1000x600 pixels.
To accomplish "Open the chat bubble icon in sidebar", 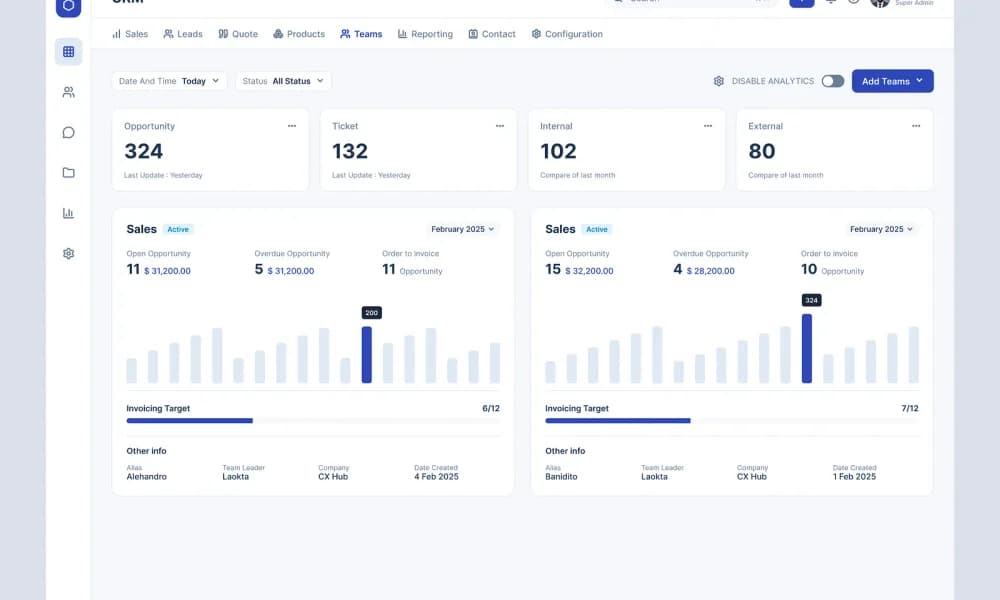I will tap(68, 133).
